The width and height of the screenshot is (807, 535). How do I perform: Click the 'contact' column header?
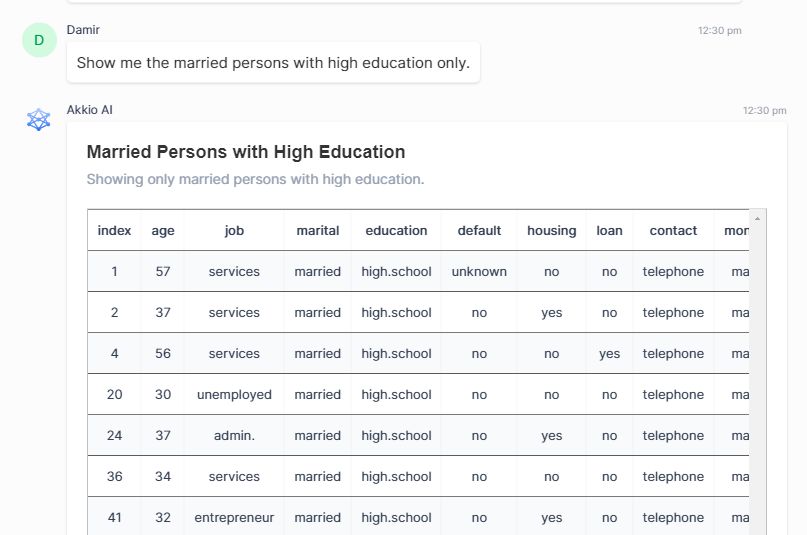coord(673,230)
